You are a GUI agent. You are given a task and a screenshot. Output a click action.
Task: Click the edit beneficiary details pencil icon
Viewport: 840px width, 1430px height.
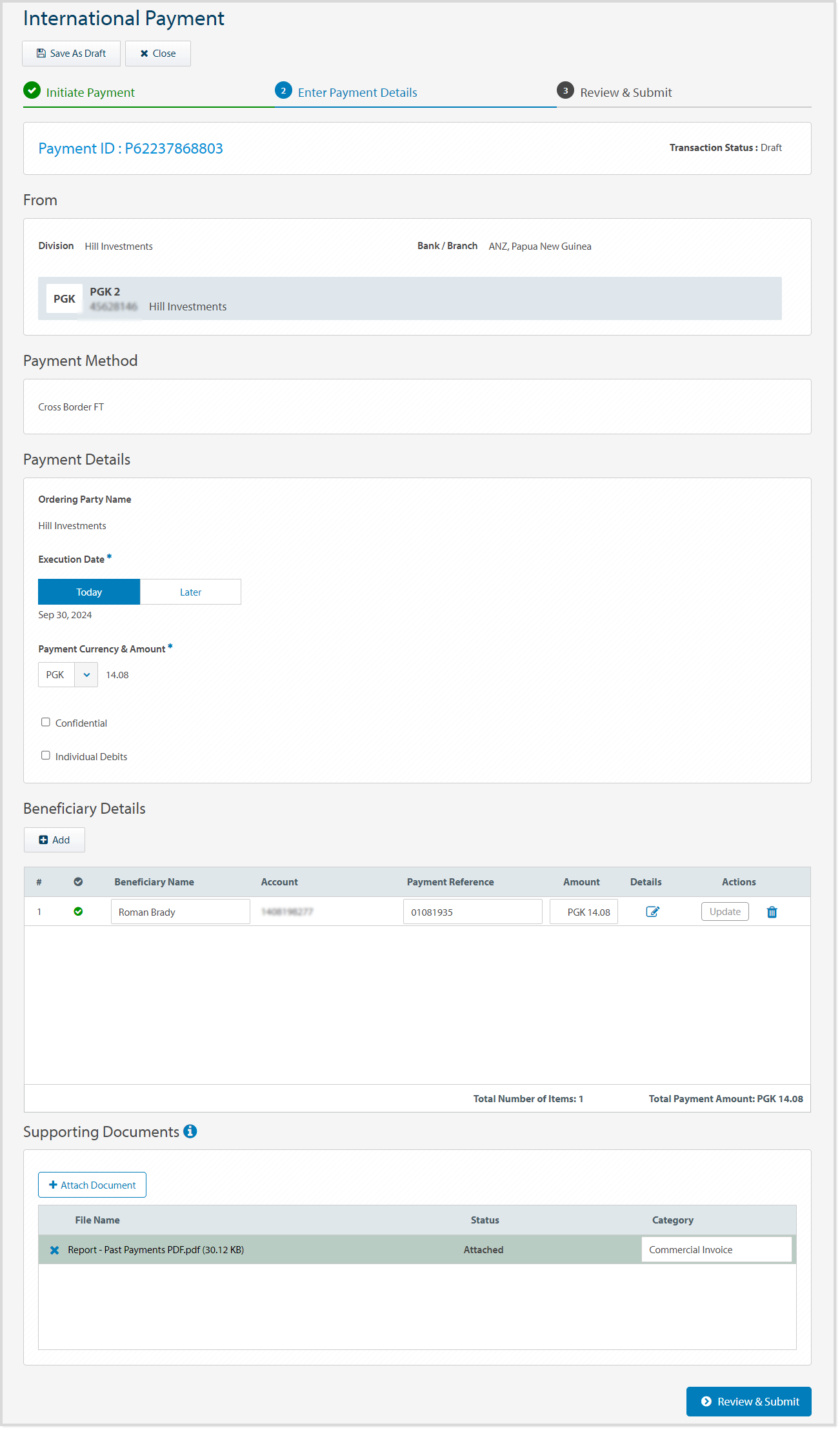tap(652, 912)
